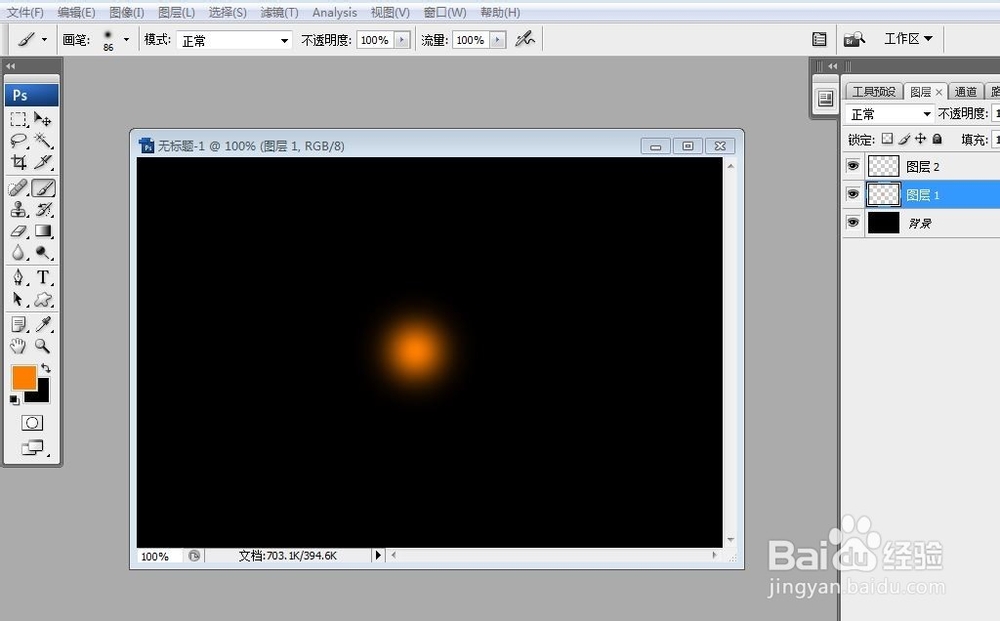Open the brushes palette toggle button

click(820, 40)
